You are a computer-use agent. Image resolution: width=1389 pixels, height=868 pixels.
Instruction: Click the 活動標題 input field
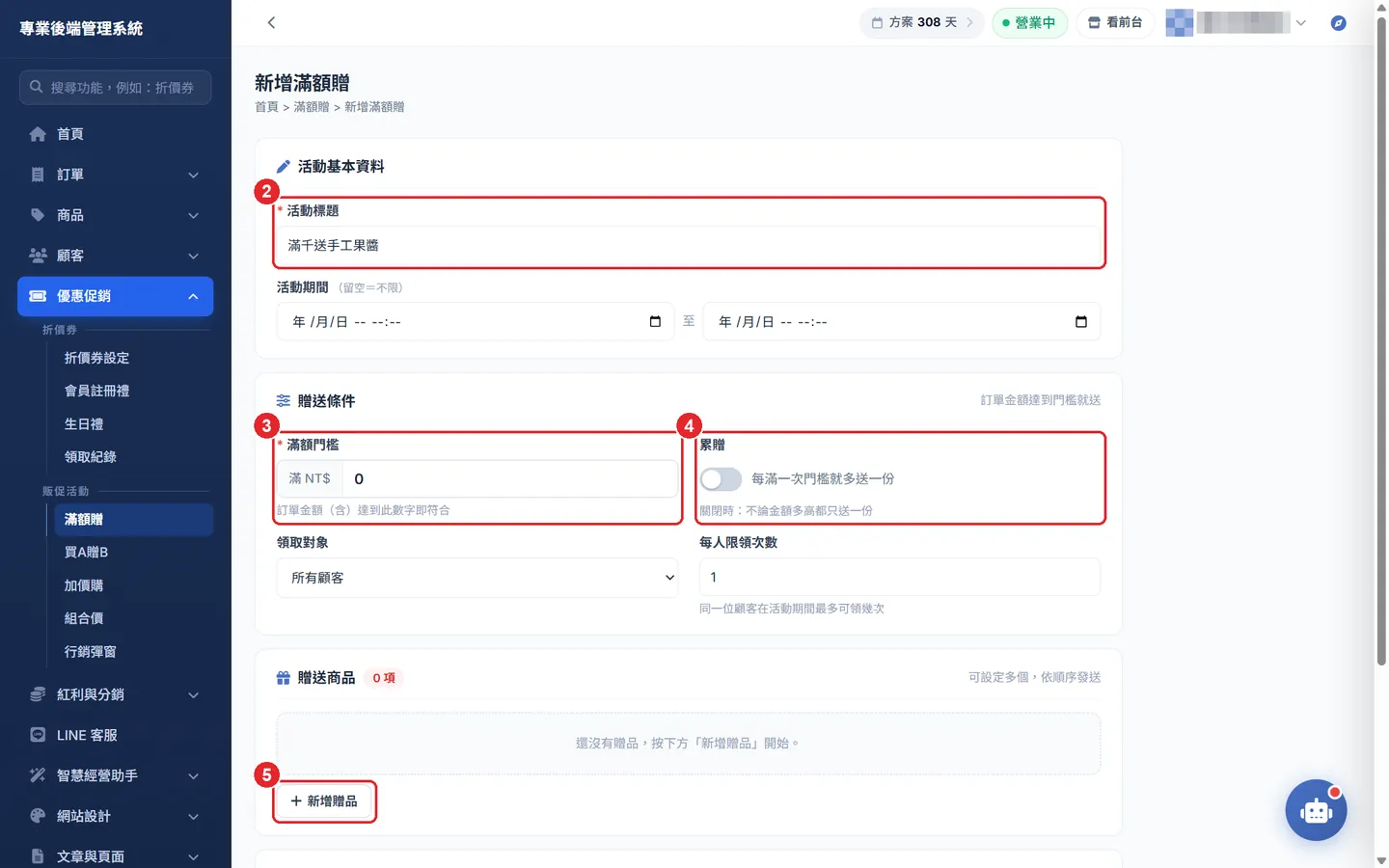click(689, 245)
